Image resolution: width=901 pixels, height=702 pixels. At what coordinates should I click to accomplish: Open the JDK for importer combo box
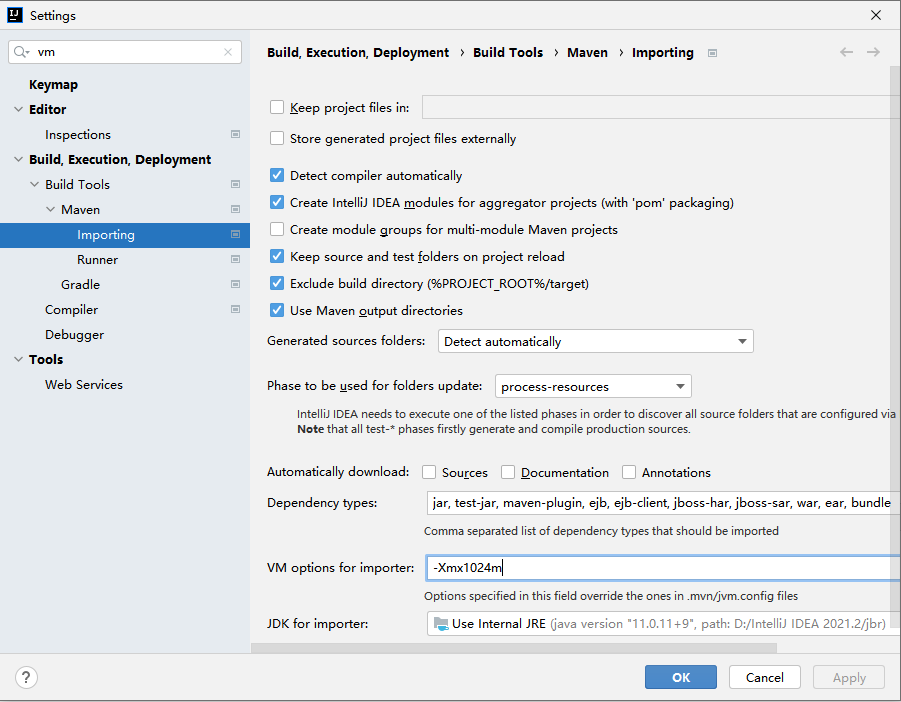tap(663, 623)
